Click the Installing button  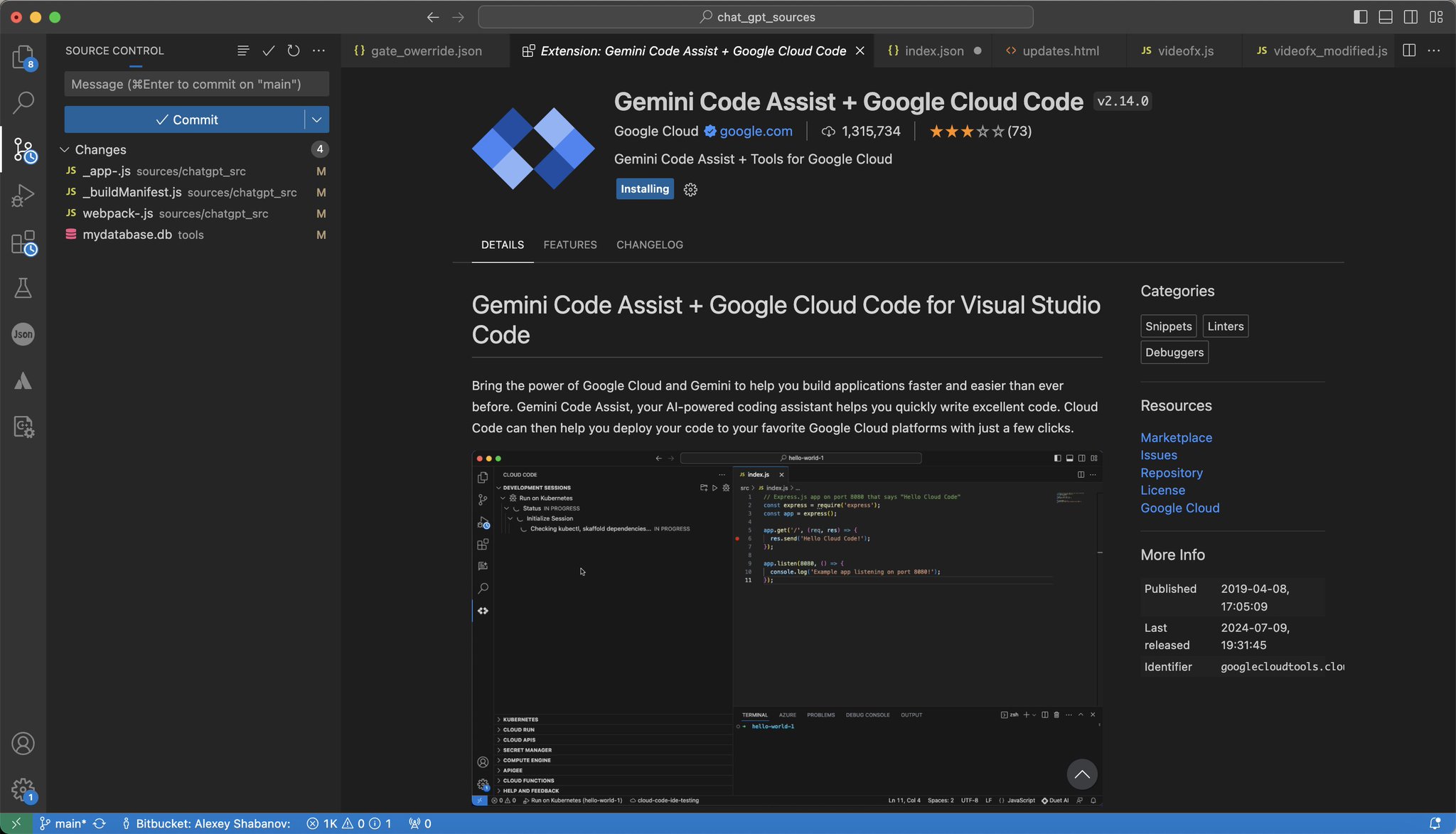tap(645, 189)
